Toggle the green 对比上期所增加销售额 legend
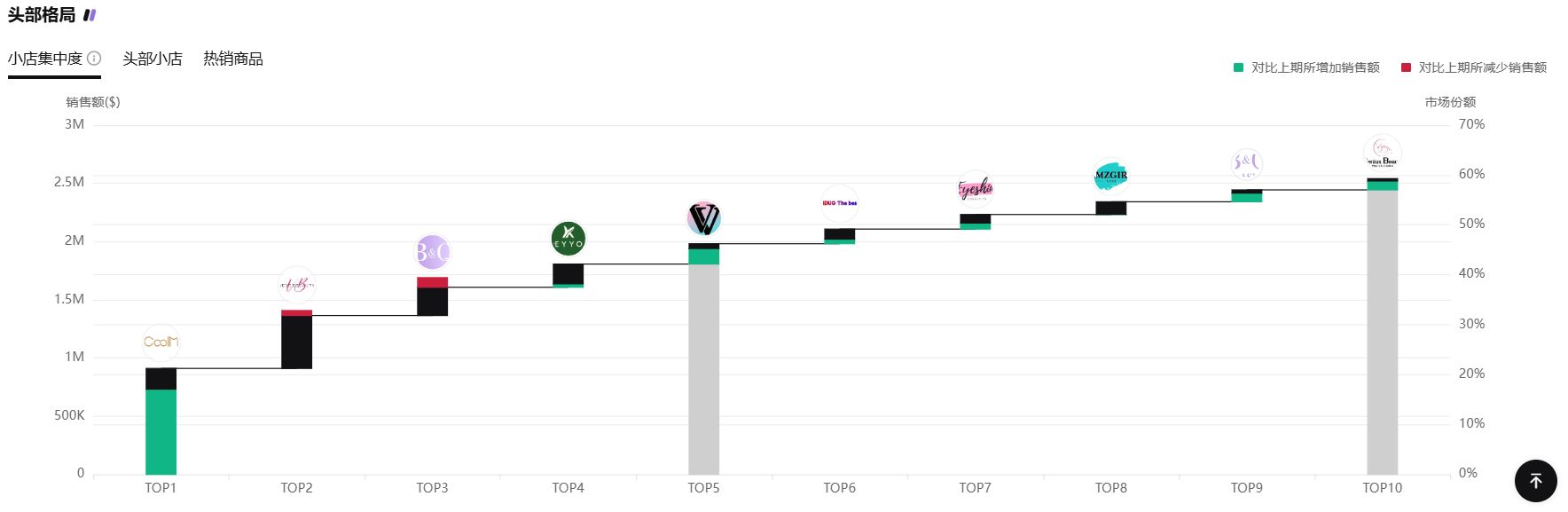Viewport: 1568px width, 512px height. point(1306,67)
